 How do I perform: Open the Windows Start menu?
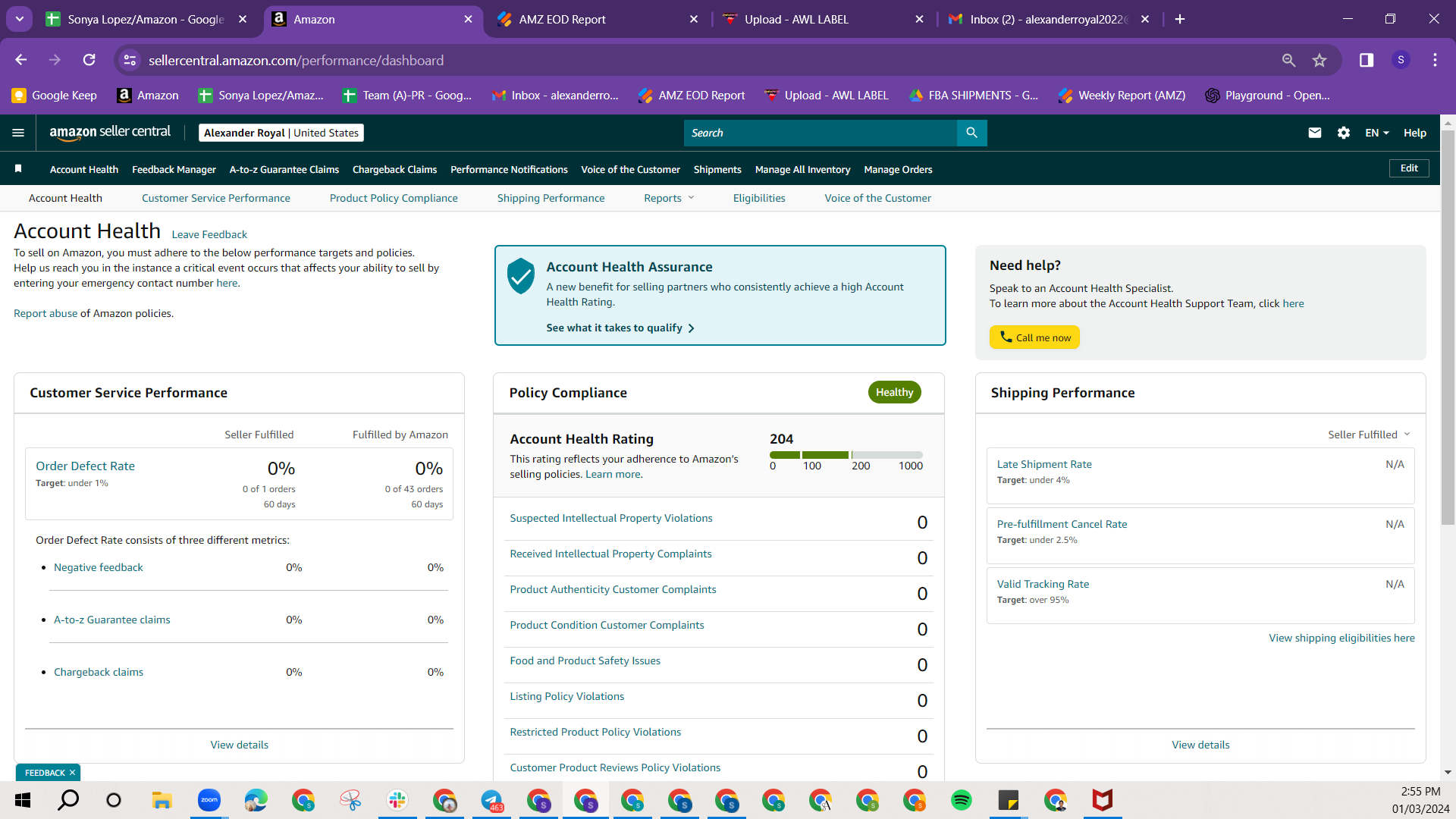tap(23, 800)
